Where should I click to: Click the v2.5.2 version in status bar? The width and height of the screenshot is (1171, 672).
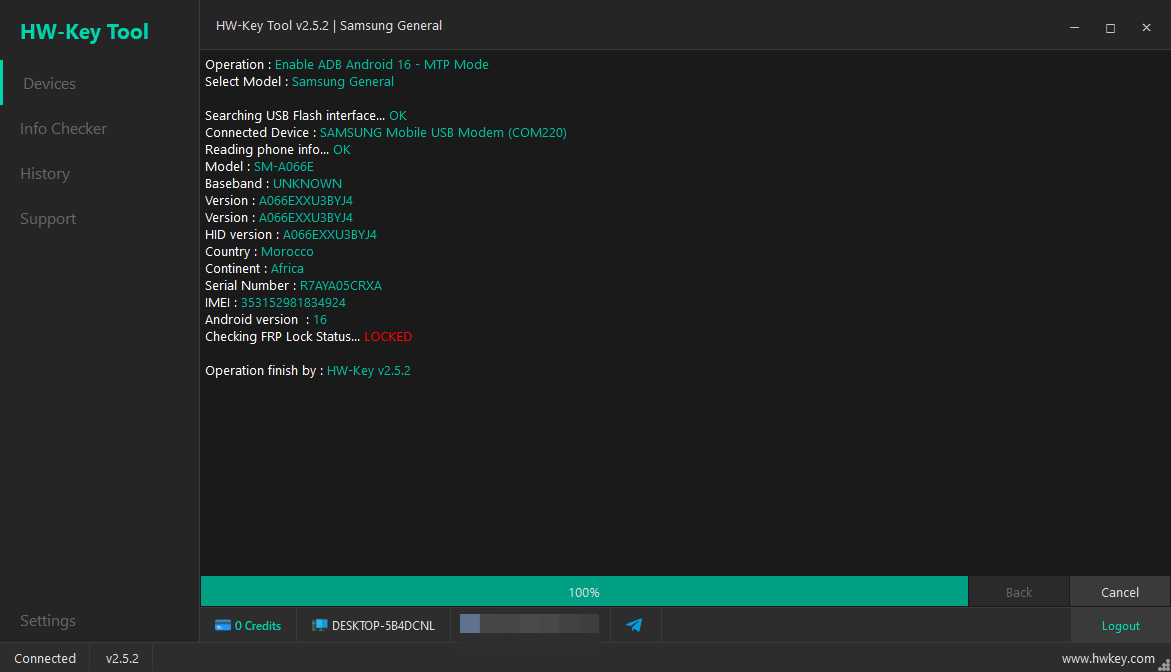(x=122, y=659)
